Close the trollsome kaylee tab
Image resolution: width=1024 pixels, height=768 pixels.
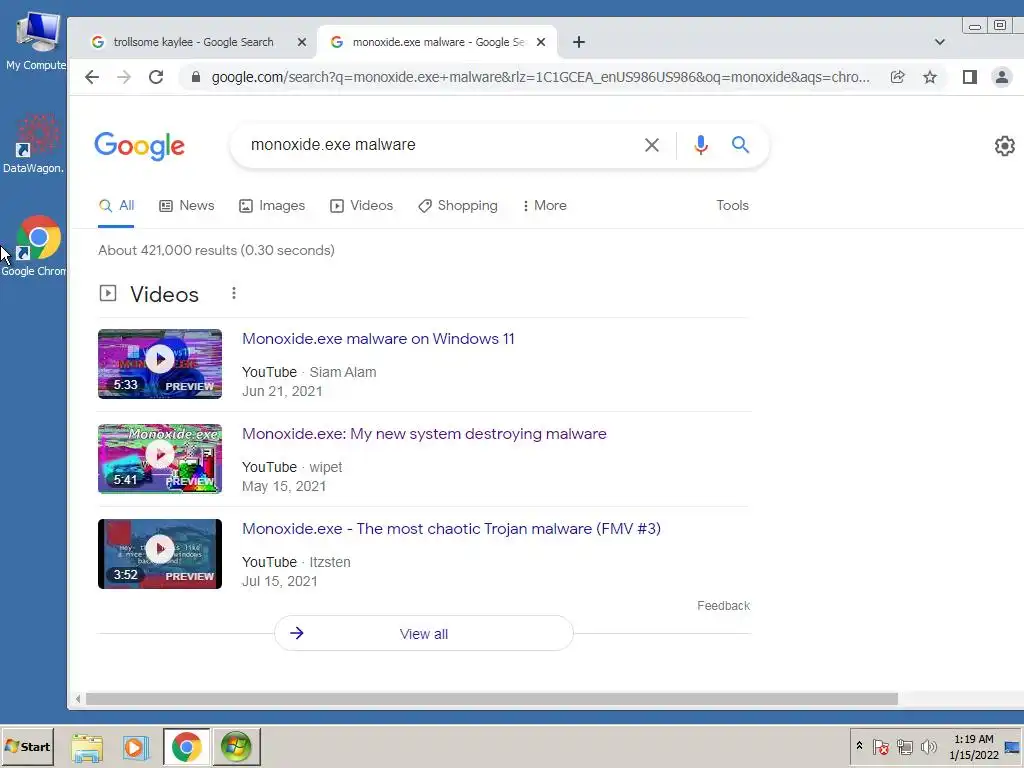coord(302,42)
